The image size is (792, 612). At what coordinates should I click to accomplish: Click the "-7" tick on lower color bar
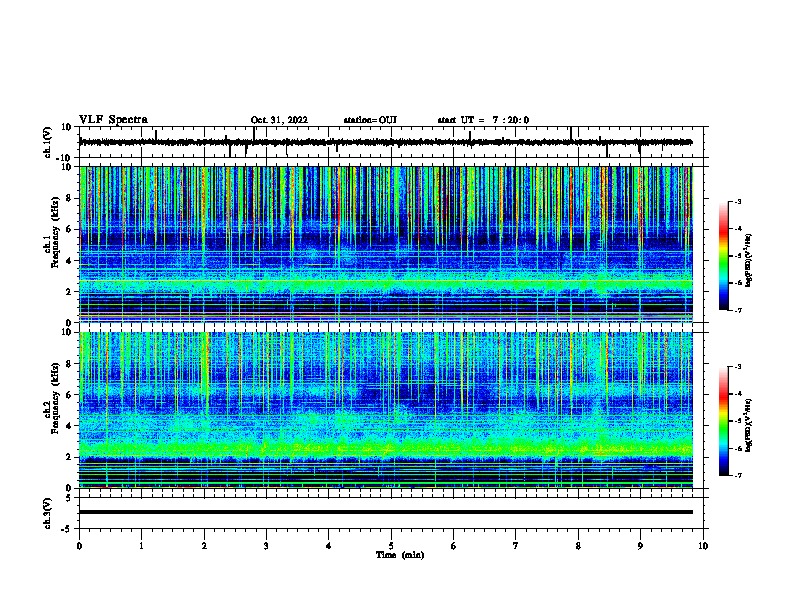pyautogui.click(x=737, y=475)
